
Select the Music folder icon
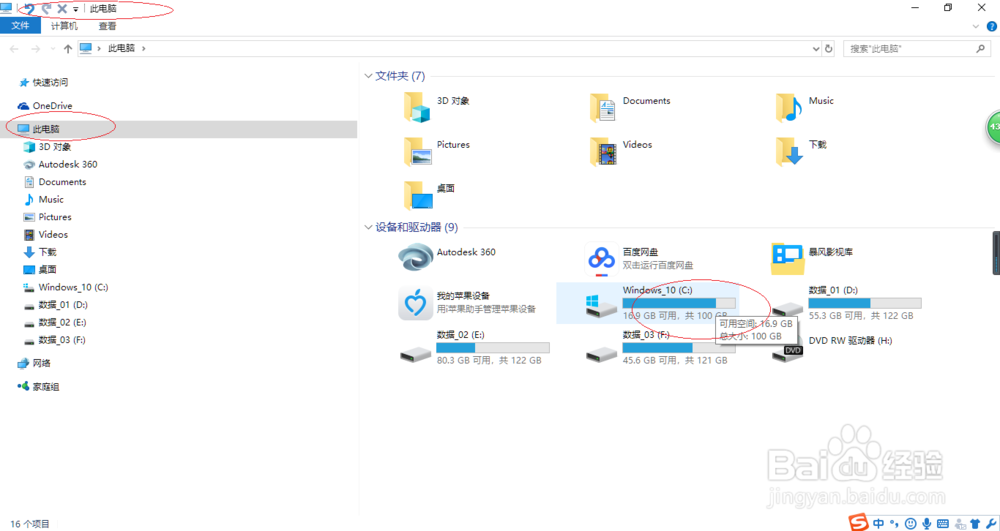point(789,107)
